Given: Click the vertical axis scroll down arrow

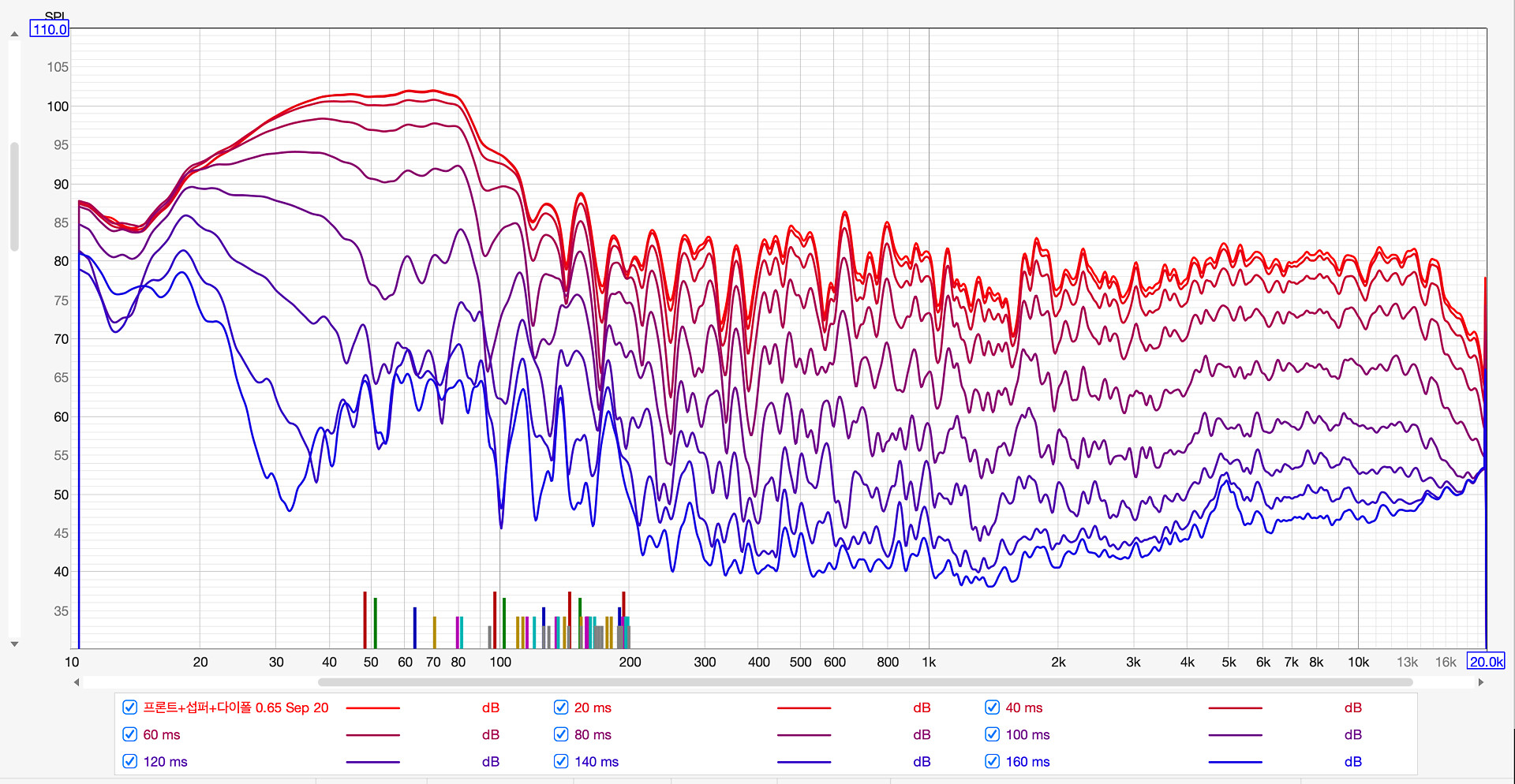Looking at the screenshot, I should pyautogui.click(x=14, y=644).
